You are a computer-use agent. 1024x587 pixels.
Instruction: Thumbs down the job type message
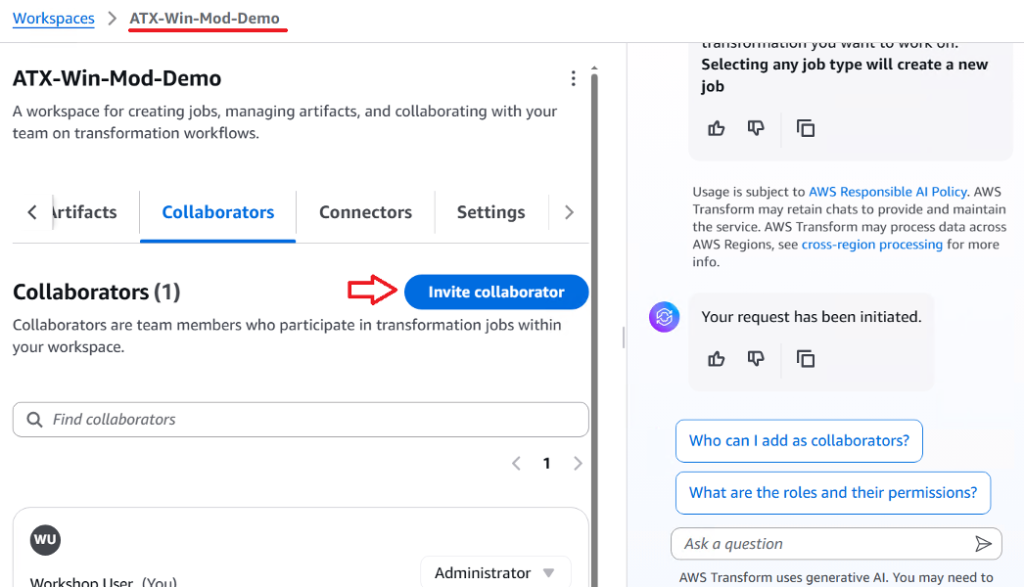pos(756,128)
